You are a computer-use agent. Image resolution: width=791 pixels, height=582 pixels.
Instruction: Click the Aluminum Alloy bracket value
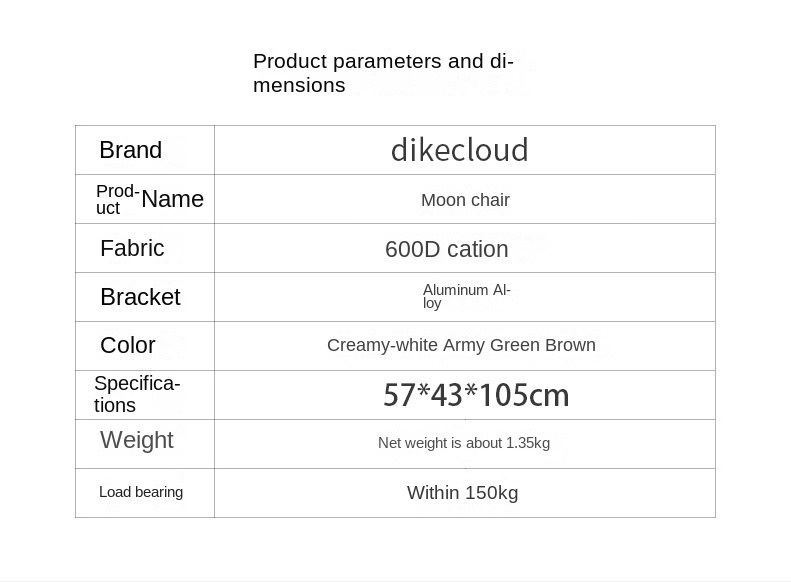tap(466, 296)
